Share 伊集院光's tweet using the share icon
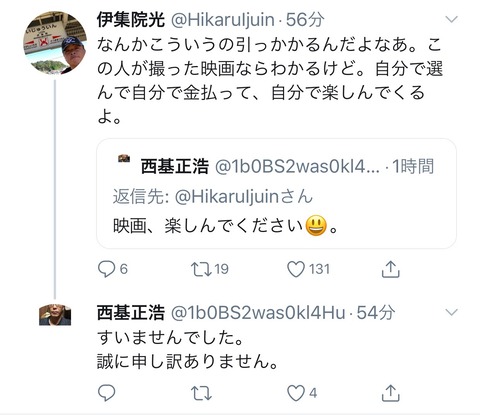This screenshot has height=415, width=480. (390, 269)
